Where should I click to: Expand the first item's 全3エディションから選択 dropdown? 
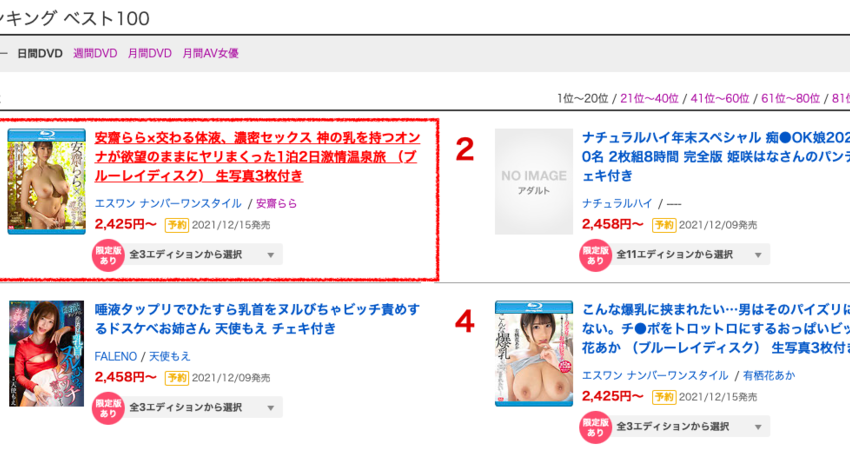204,255
